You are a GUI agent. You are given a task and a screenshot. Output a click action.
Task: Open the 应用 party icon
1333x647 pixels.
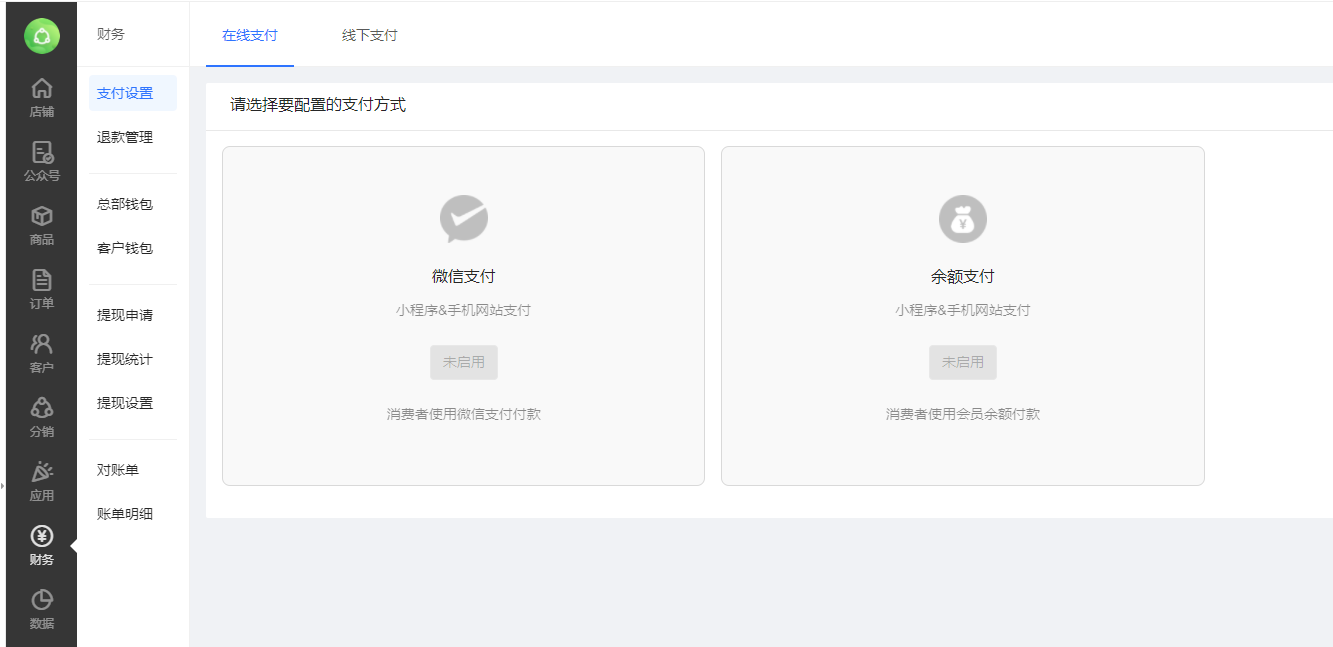pos(42,473)
